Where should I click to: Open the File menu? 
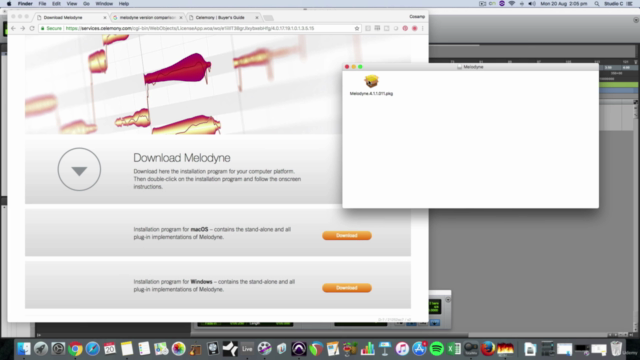(x=42, y=4)
